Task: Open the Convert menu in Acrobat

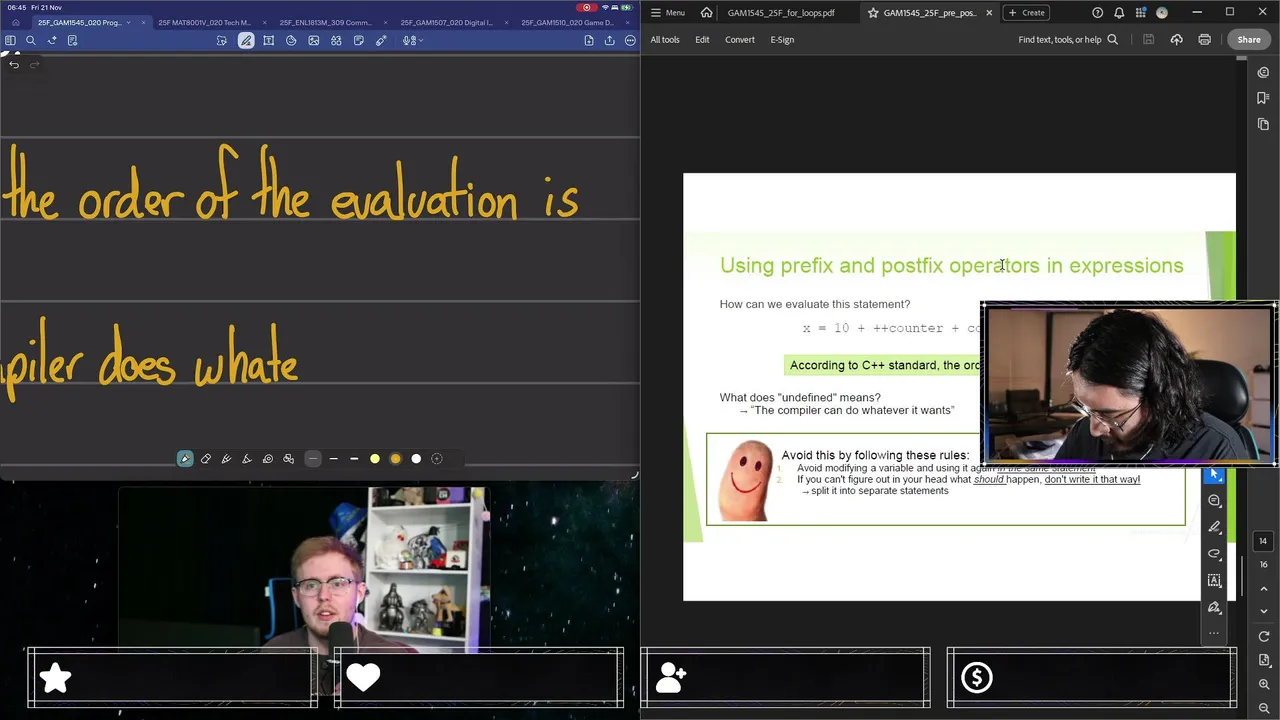Action: pyautogui.click(x=740, y=40)
